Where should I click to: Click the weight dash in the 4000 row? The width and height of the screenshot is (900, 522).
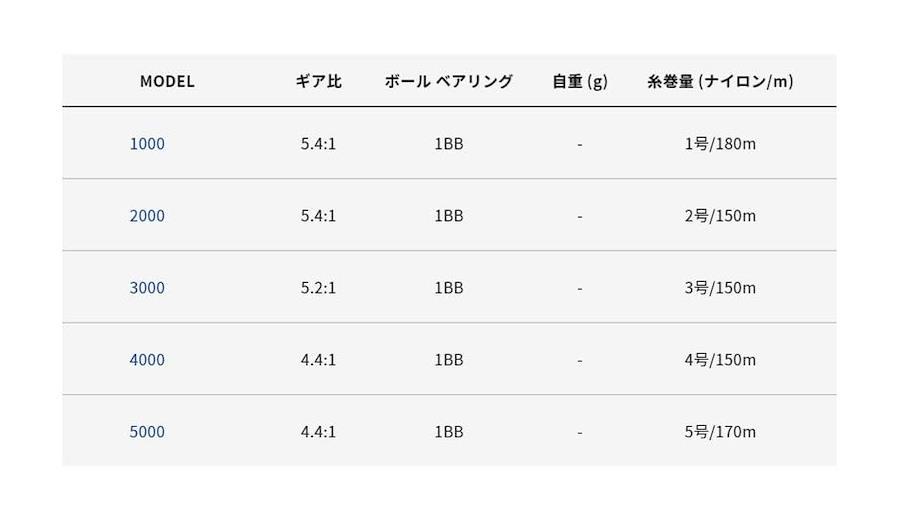coord(580,360)
